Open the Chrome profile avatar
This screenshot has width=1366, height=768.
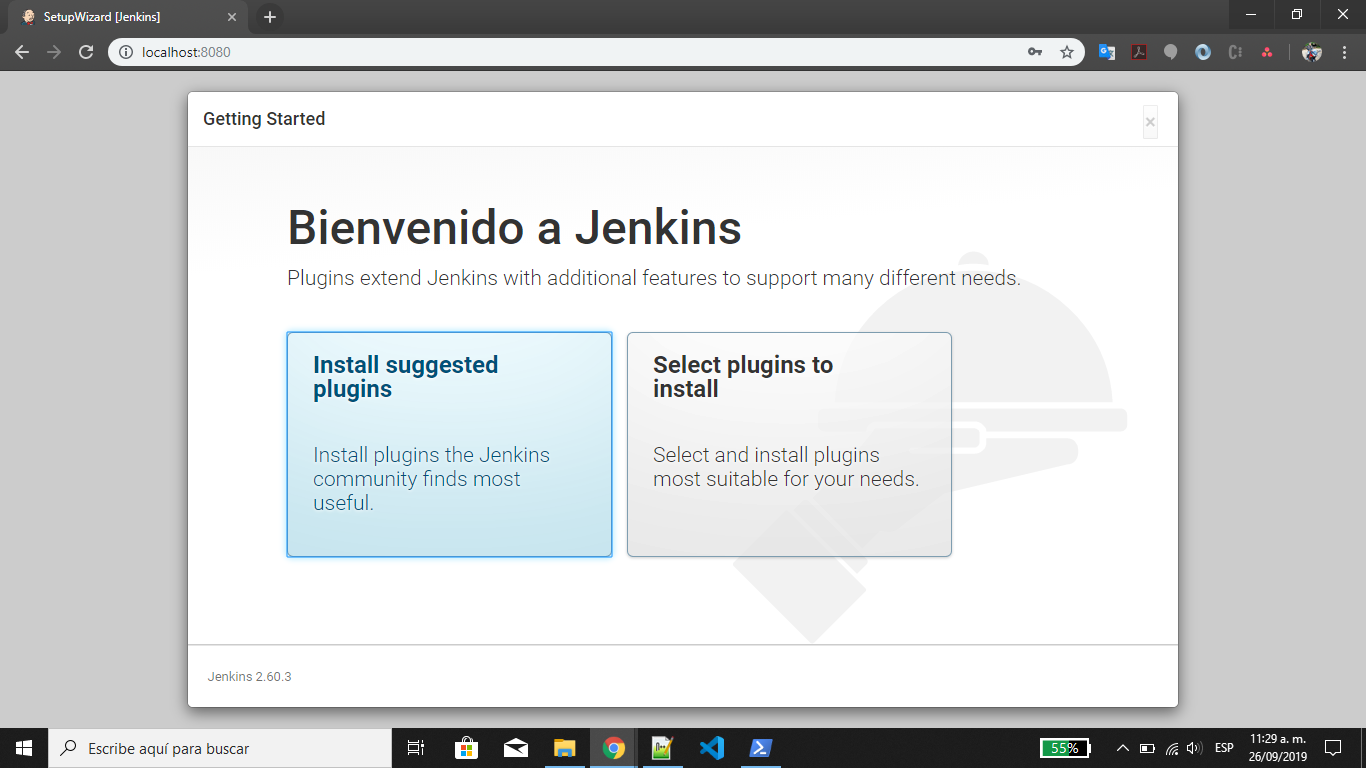[1310, 52]
